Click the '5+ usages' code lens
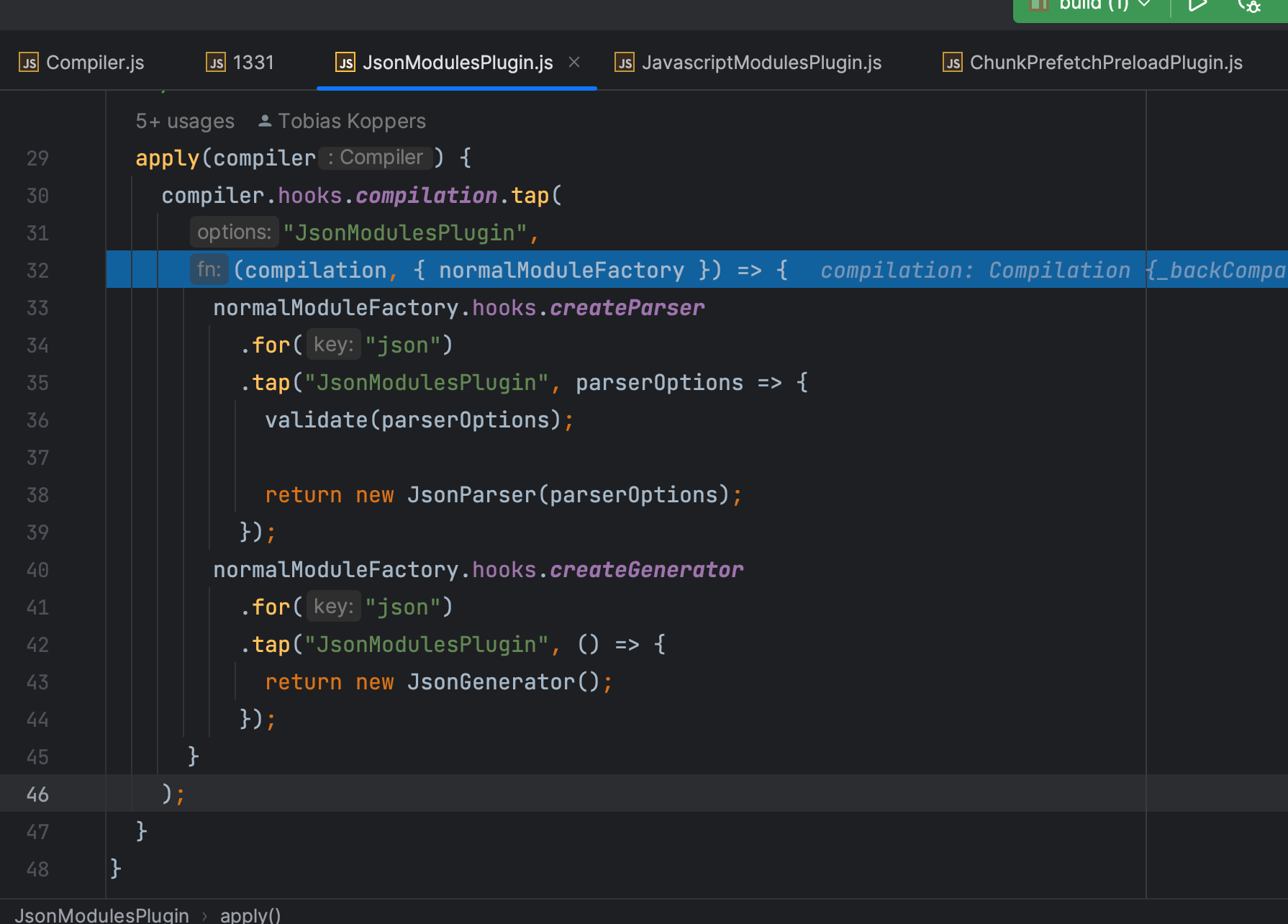1288x924 pixels. 185,121
